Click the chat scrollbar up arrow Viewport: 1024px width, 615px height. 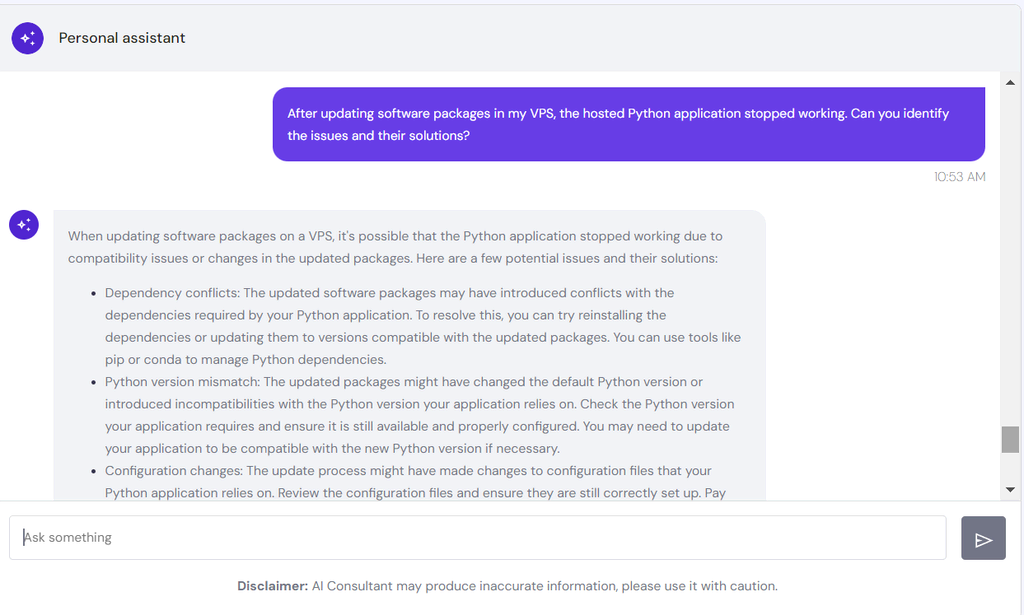click(1010, 82)
